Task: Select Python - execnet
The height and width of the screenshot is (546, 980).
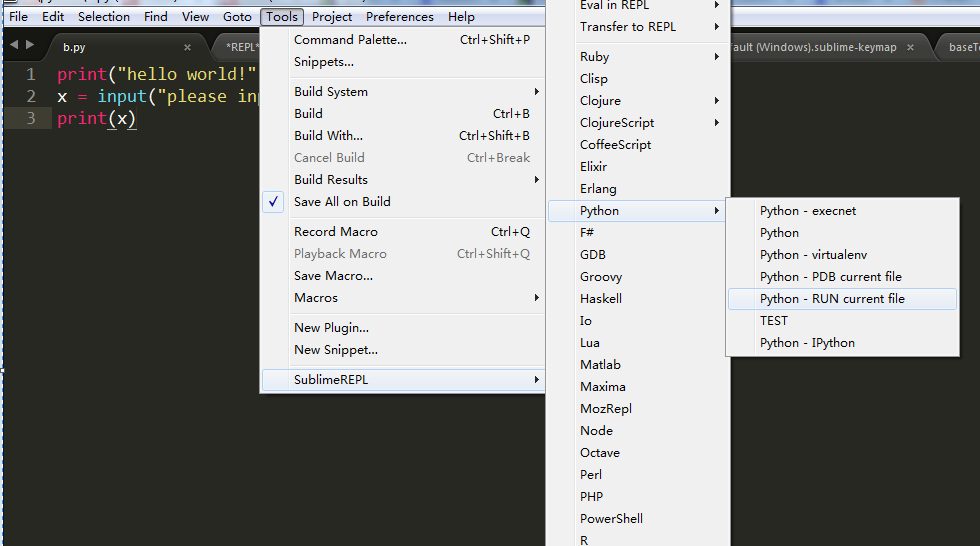Action: [x=842, y=211]
